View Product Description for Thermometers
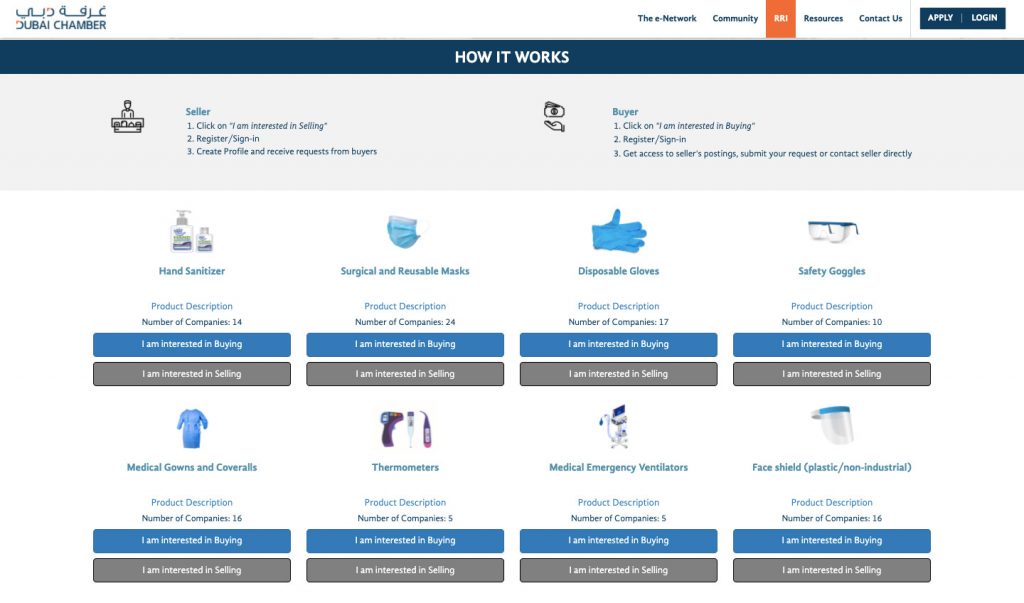Image resolution: width=1024 pixels, height=603 pixels. (405, 502)
